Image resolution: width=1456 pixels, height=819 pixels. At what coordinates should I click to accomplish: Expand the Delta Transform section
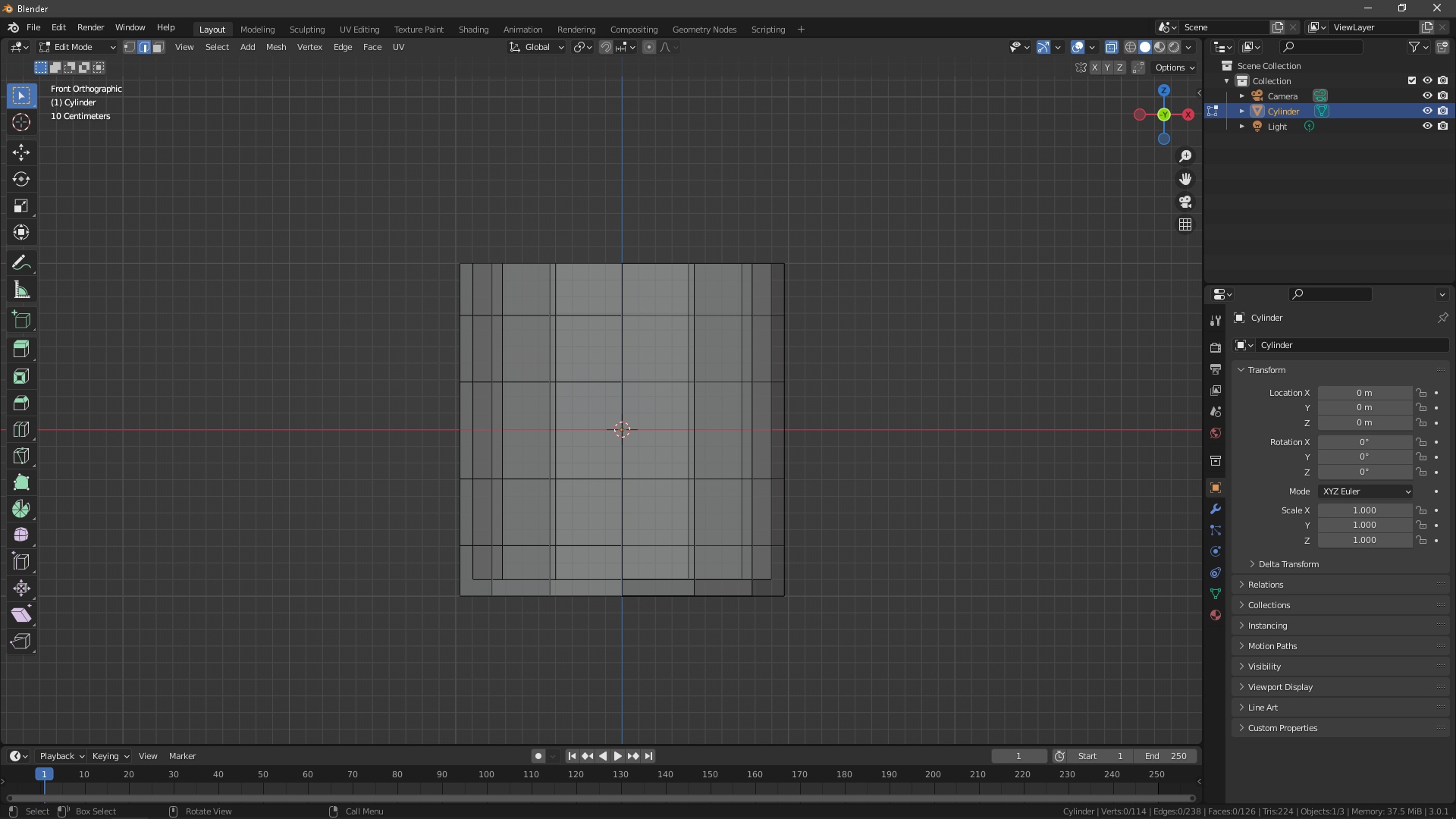(x=1288, y=564)
